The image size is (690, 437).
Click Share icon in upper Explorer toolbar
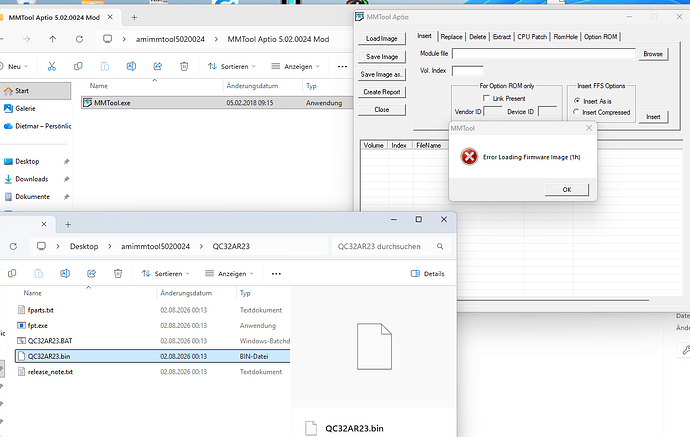pos(158,66)
